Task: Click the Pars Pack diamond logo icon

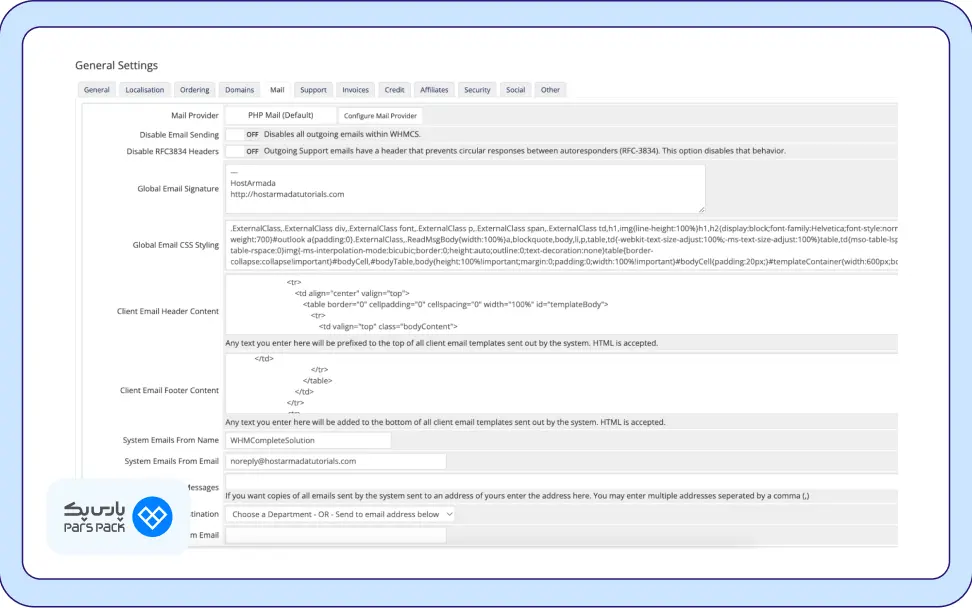Action: (152, 516)
